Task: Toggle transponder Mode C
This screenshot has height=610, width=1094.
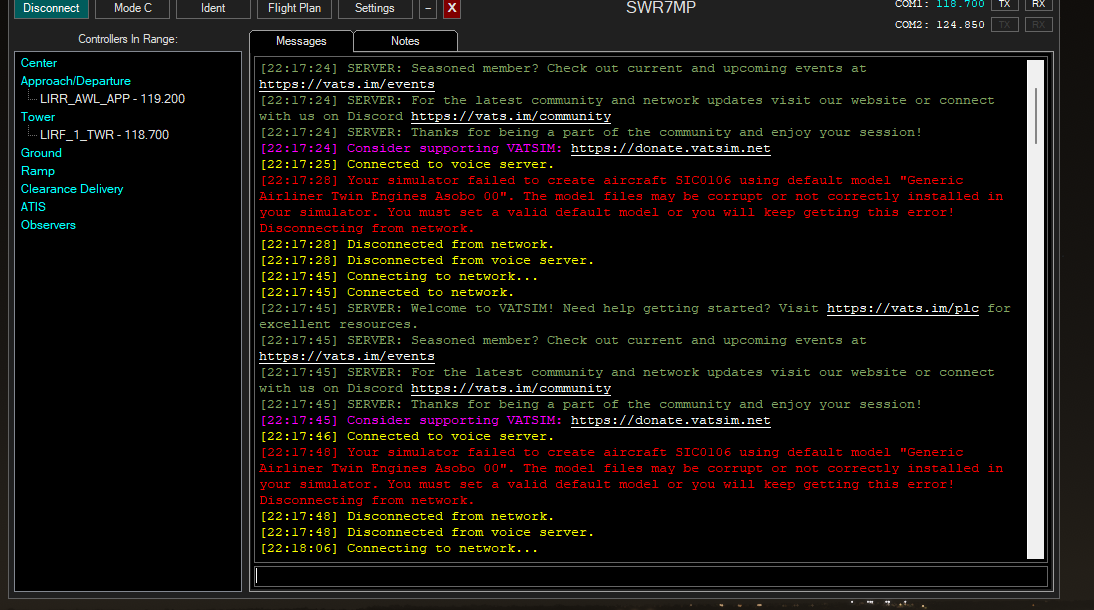Action: tap(133, 8)
